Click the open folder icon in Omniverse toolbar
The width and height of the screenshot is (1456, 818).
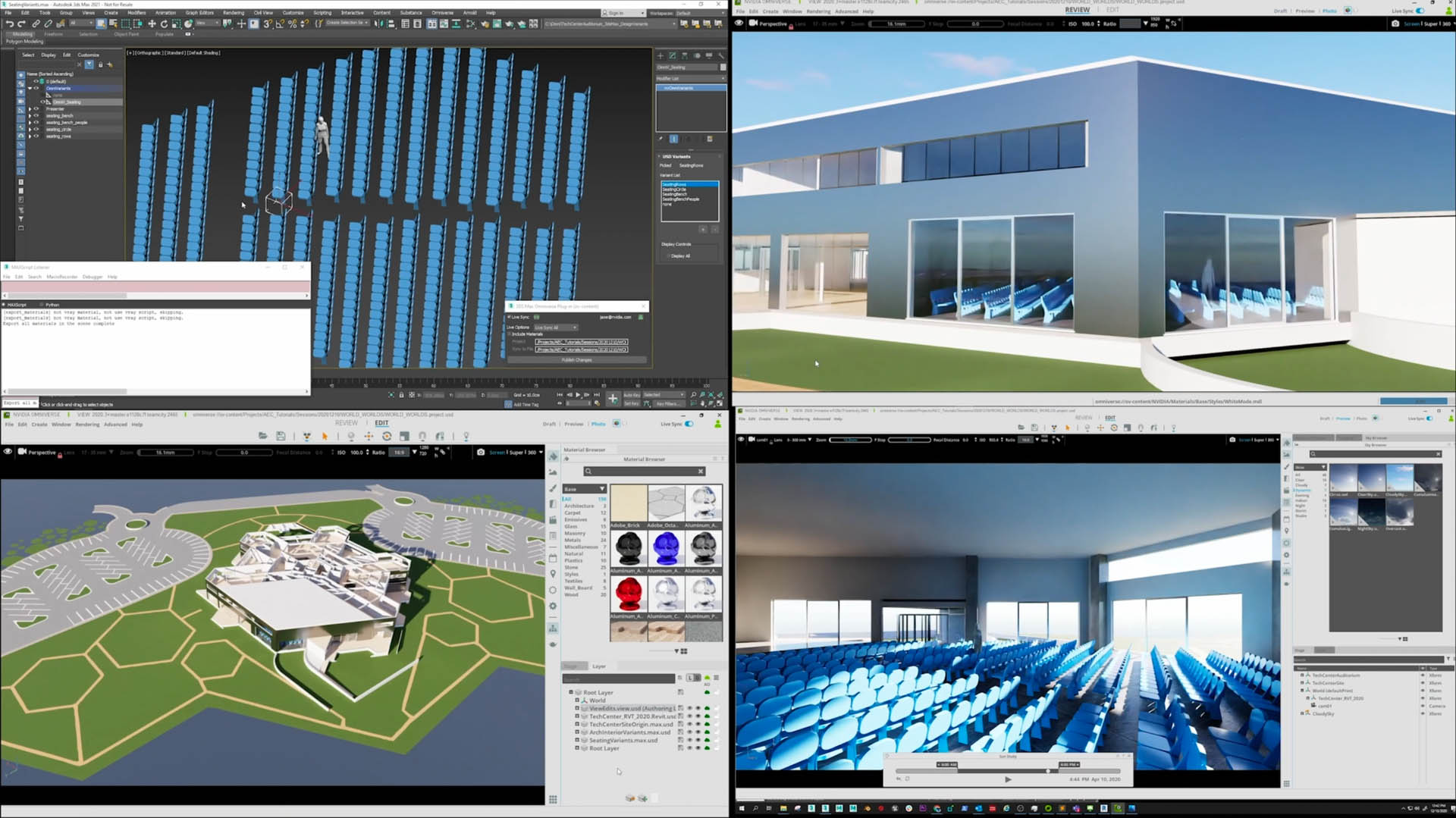(x=262, y=437)
